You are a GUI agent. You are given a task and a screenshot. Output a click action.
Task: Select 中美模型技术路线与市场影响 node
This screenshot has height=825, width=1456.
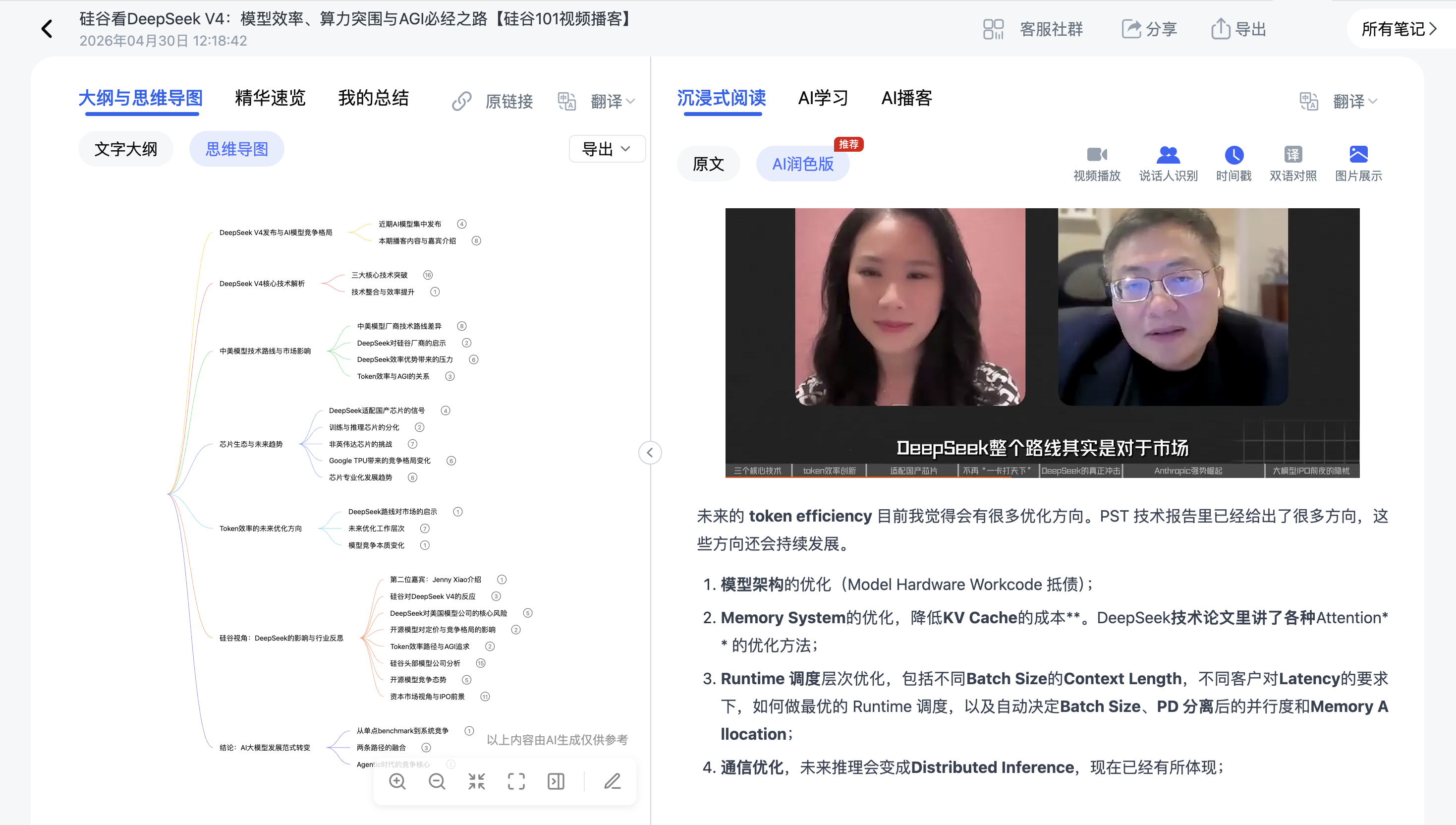pyautogui.click(x=265, y=352)
